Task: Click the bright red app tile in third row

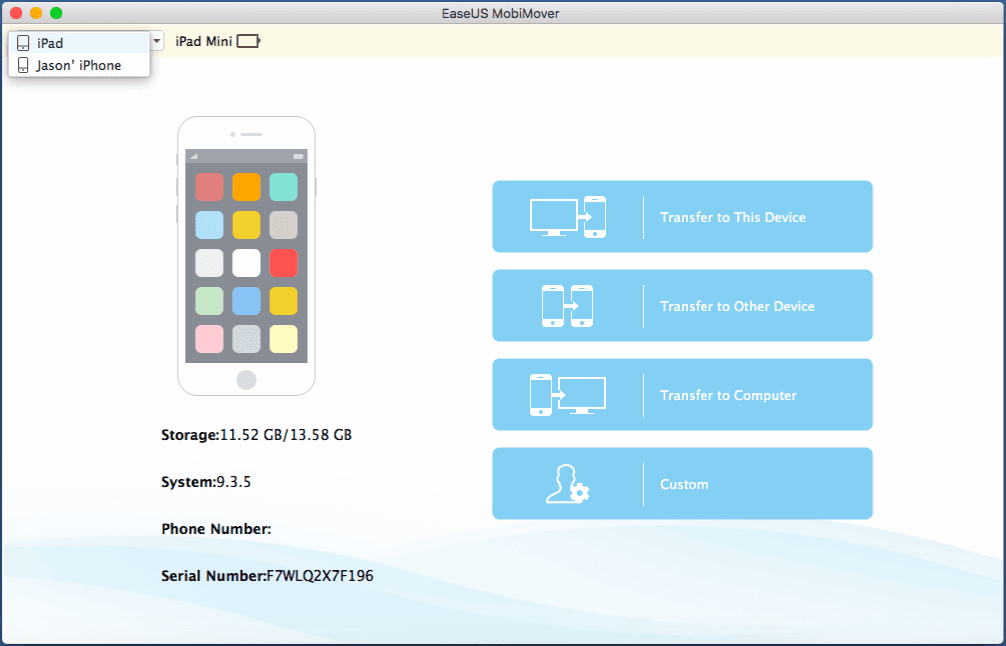Action: click(x=284, y=263)
